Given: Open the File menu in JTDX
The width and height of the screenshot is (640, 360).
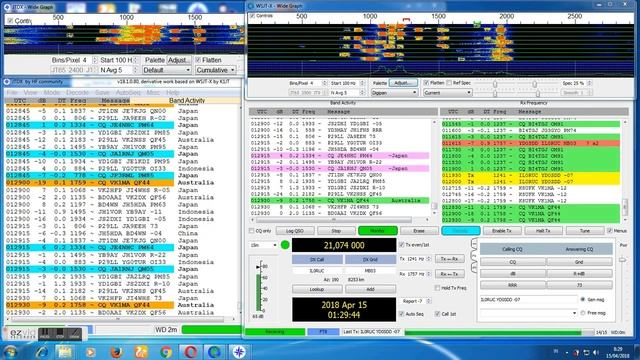Looking at the screenshot, I should click(x=12, y=93).
